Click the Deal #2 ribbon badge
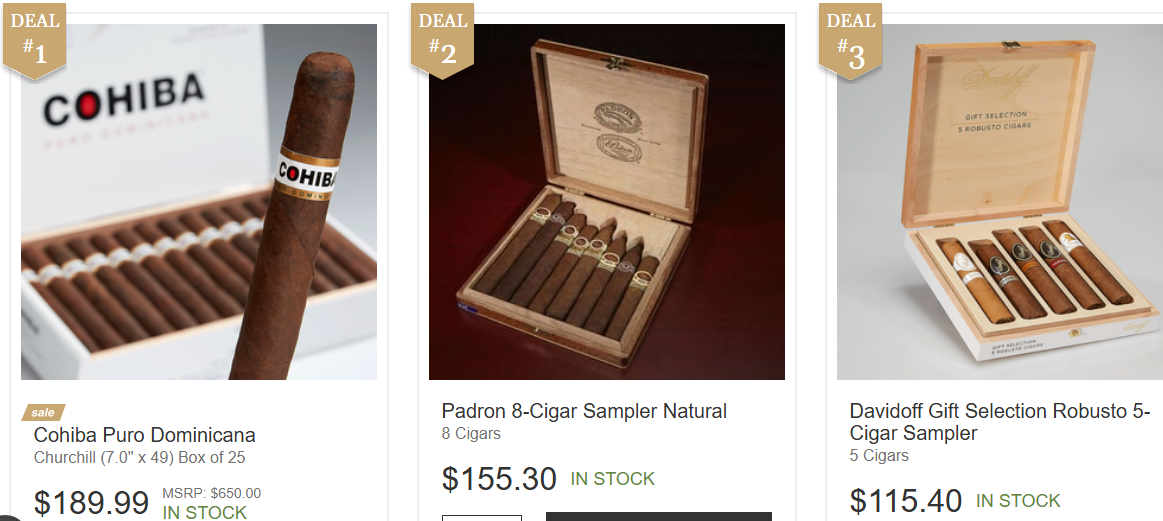 [x=442, y=39]
